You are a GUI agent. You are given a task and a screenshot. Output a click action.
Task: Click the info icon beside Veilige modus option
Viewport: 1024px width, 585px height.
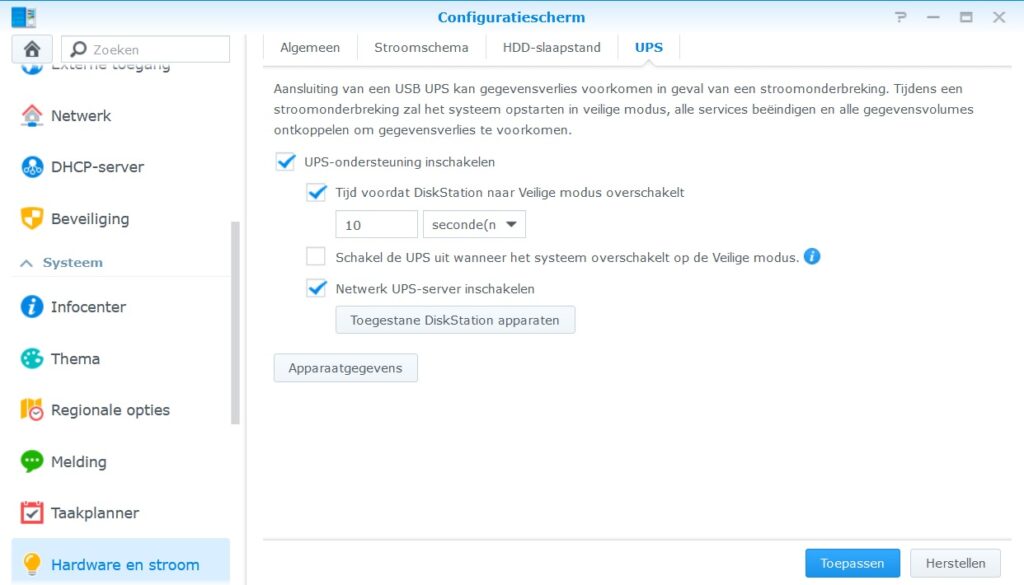pyautogui.click(x=812, y=257)
